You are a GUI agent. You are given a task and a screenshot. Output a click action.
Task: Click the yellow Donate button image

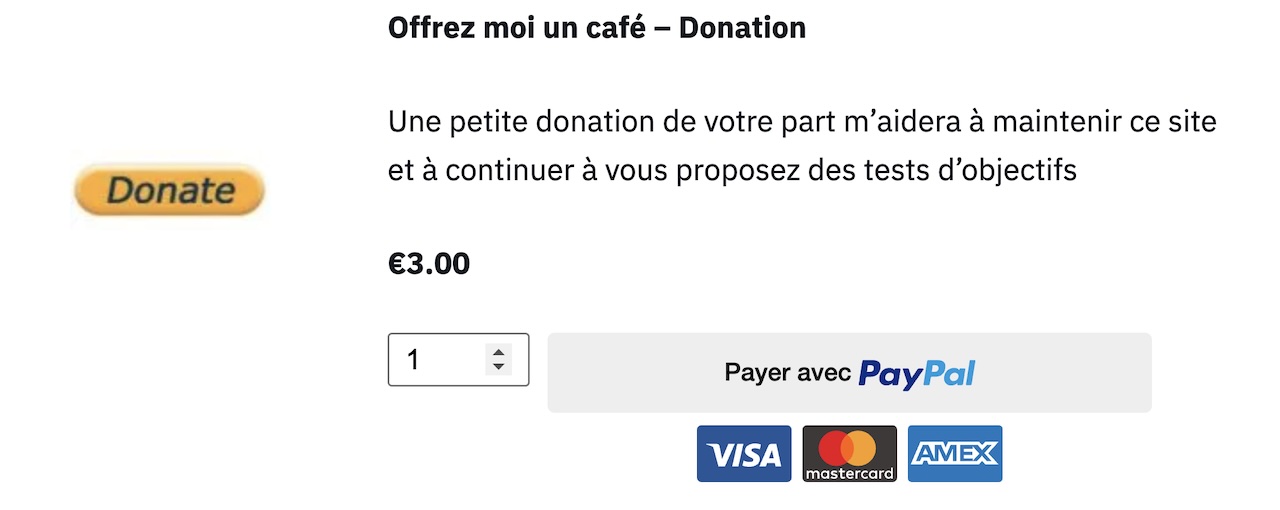point(169,190)
